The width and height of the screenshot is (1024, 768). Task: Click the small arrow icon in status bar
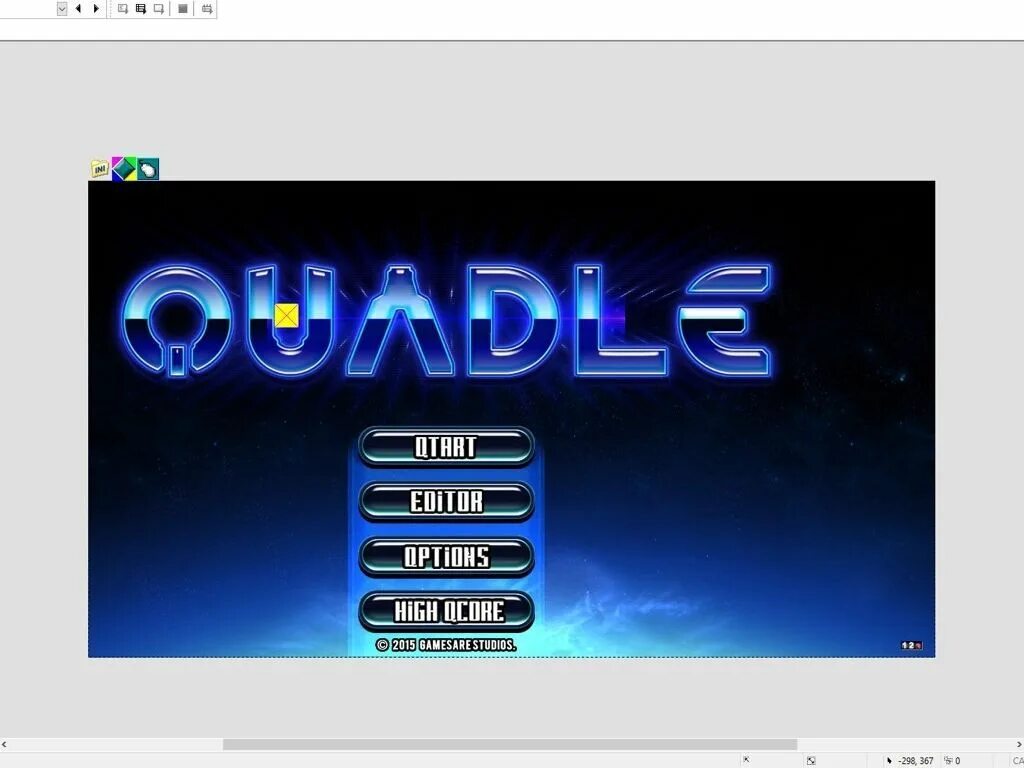pyautogui.click(x=746, y=760)
